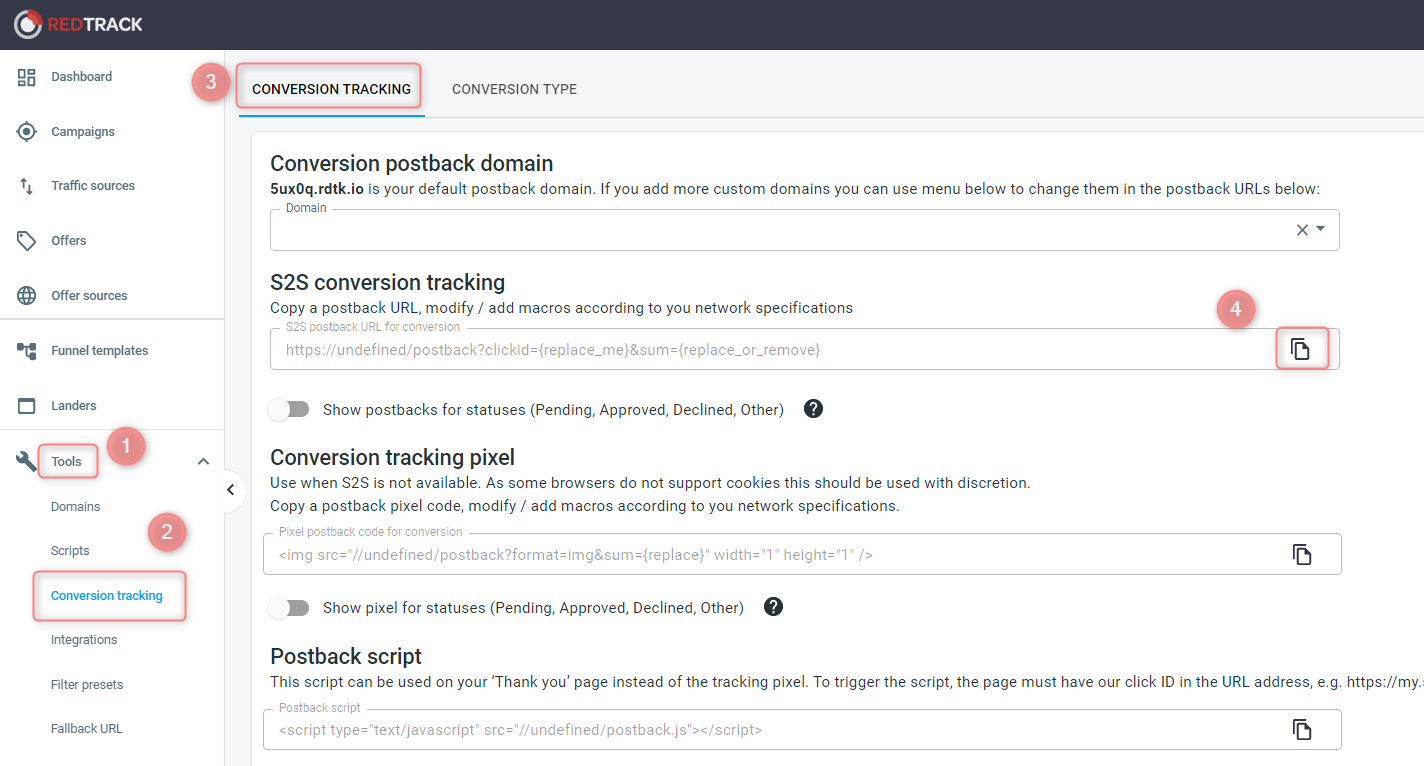Collapse the Tools menu chevron
The image size is (1424, 766).
point(203,462)
